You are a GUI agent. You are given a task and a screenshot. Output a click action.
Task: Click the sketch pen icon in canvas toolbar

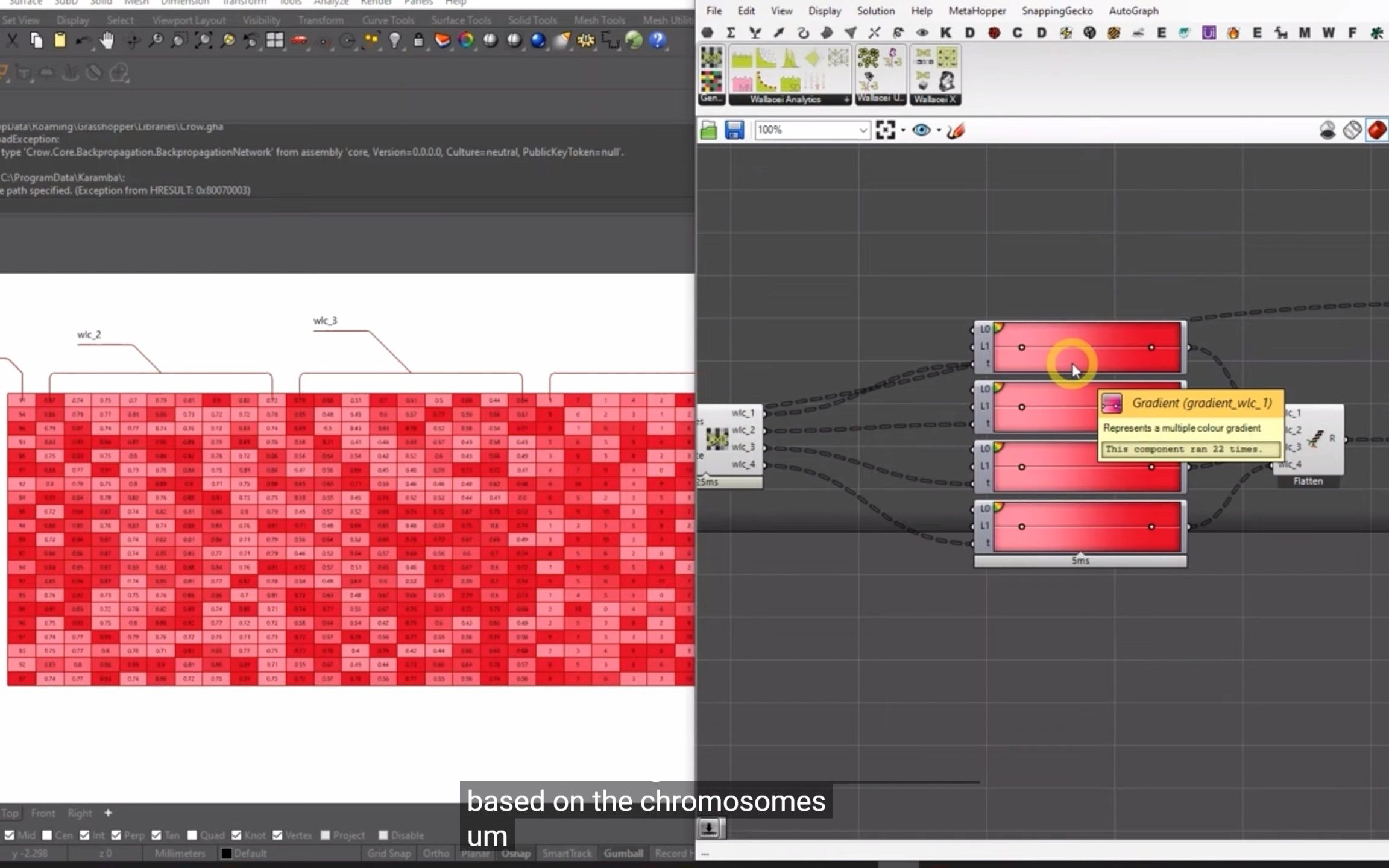pyautogui.click(x=956, y=130)
